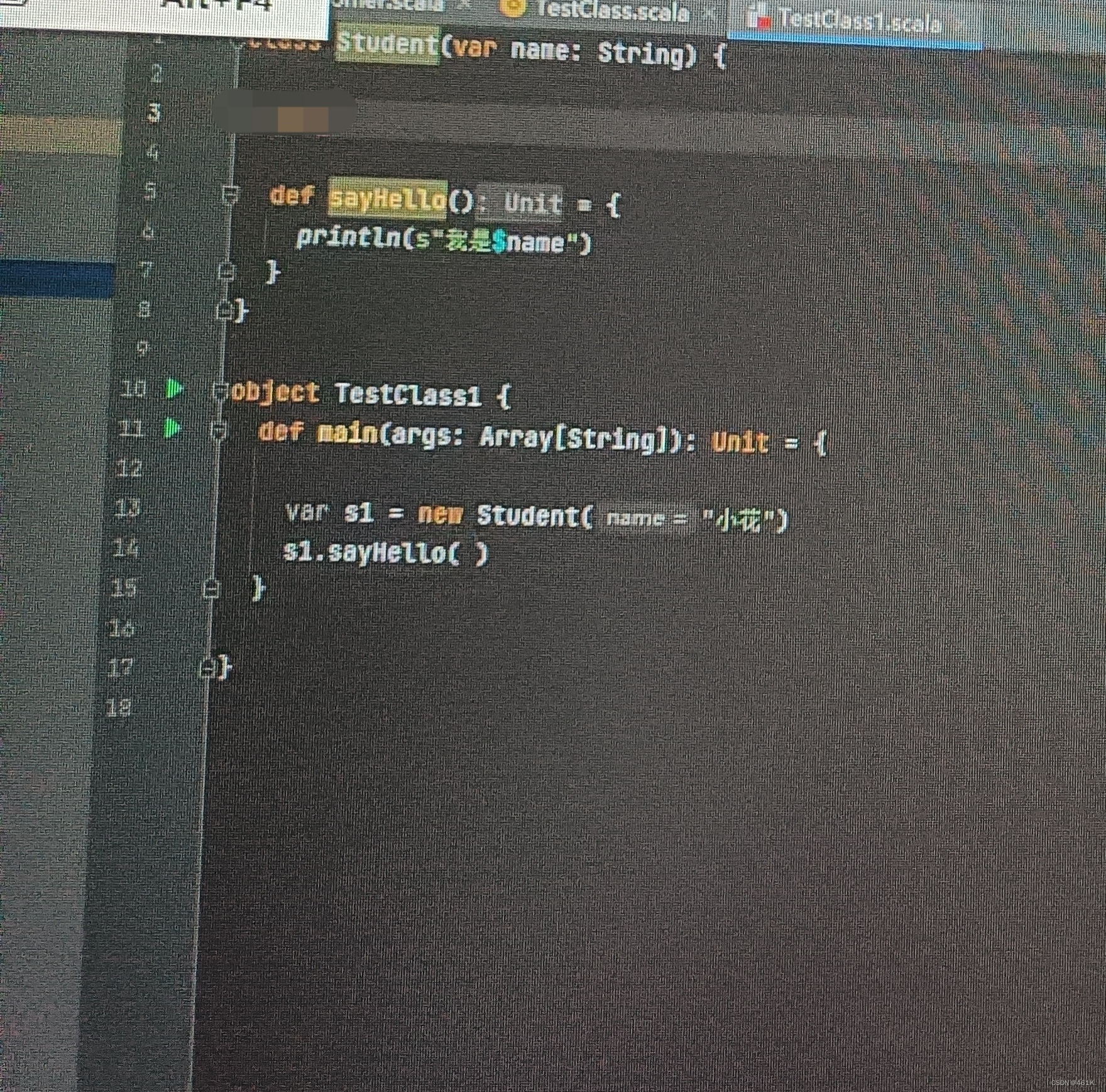Click fold end marker at line 7
The width and height of the screenshot is (1106, 1092).
coord(227,272)
